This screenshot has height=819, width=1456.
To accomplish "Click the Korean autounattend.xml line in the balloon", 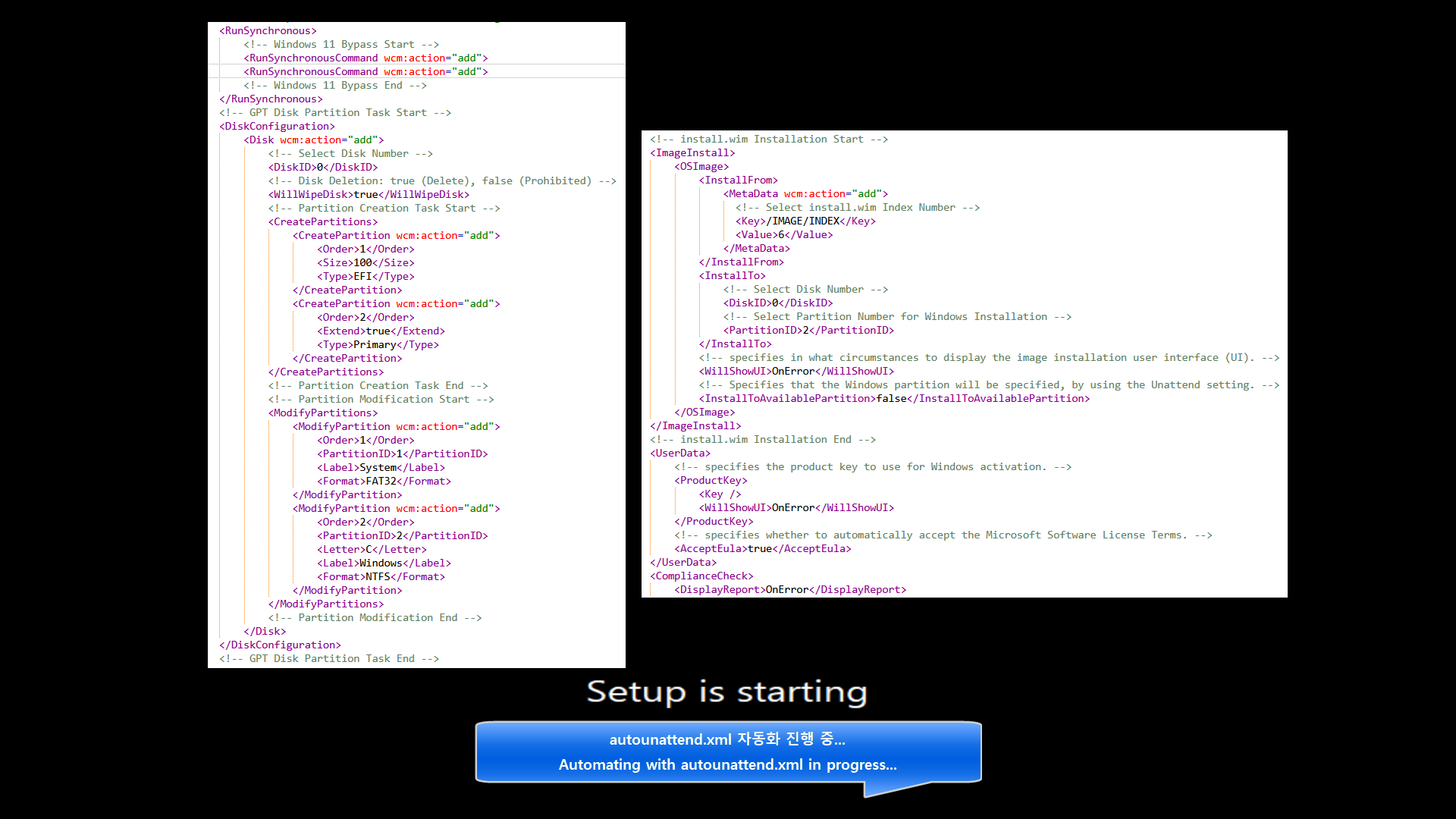I will pos(726,739).
